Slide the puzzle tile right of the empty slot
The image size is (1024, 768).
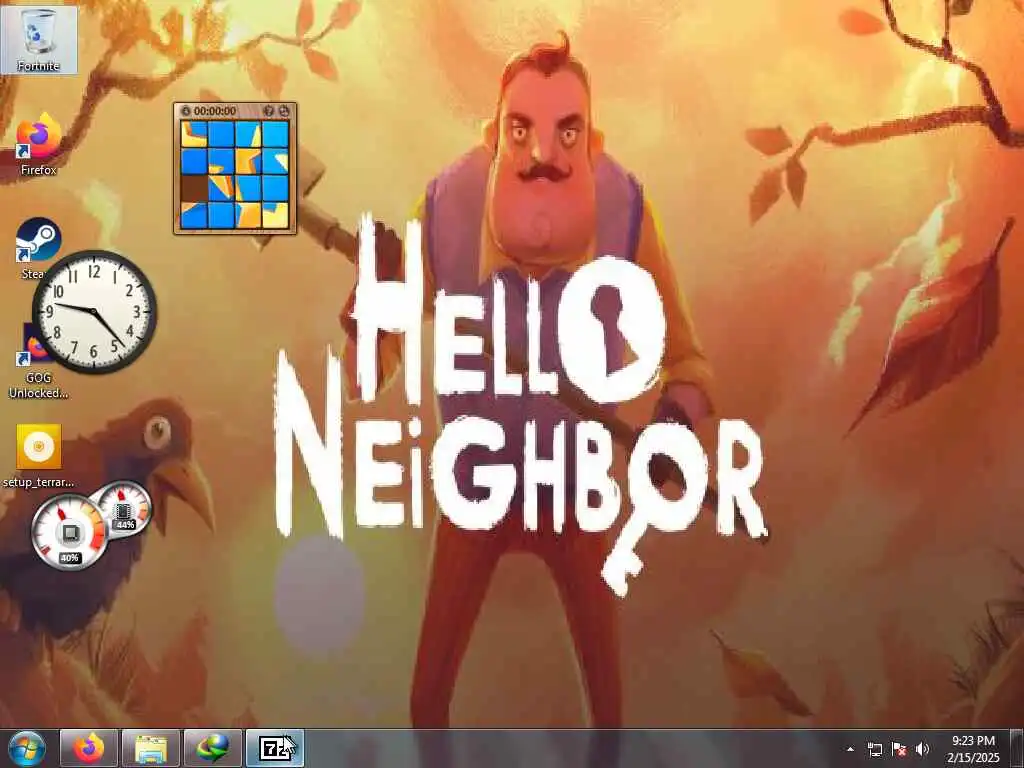pyautogui.click(x=221, y=188)
